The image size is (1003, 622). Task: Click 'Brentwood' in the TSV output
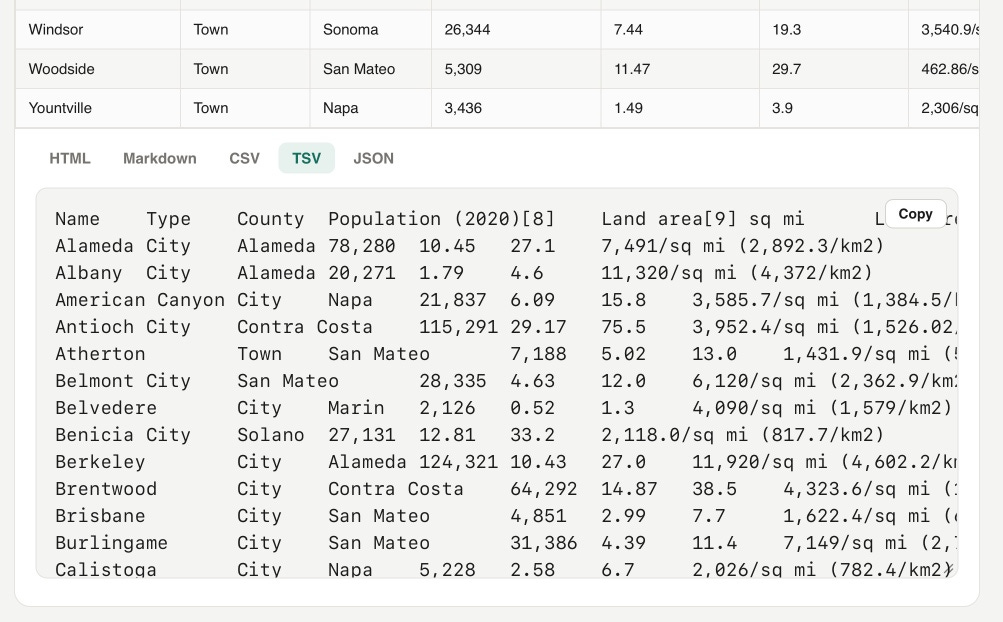106,489
